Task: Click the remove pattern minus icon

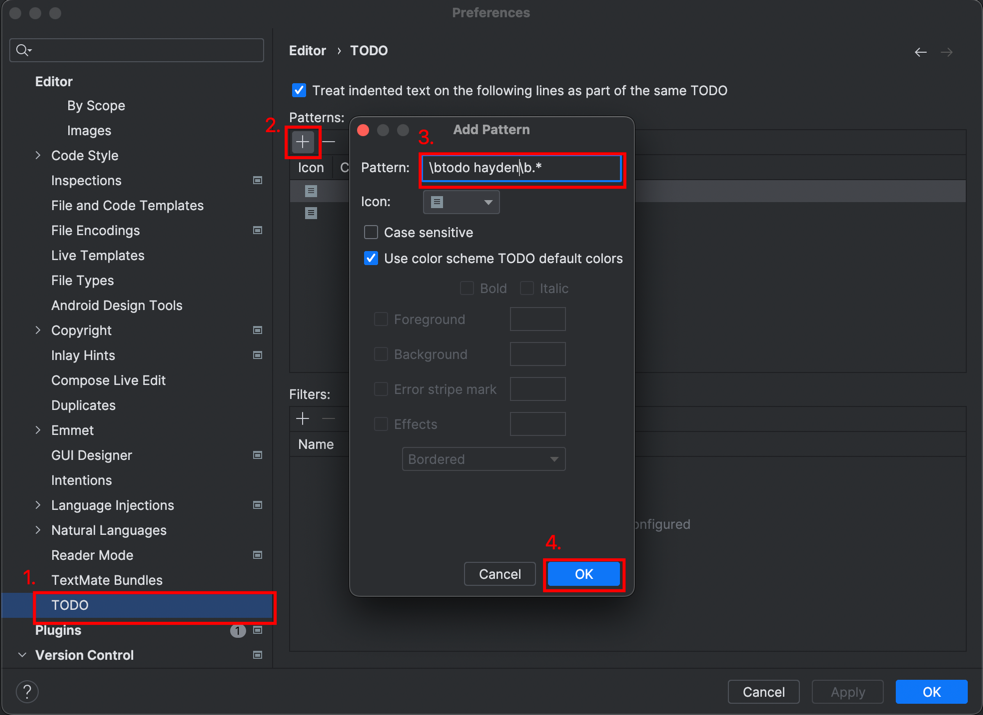Action: pos(329,142)
